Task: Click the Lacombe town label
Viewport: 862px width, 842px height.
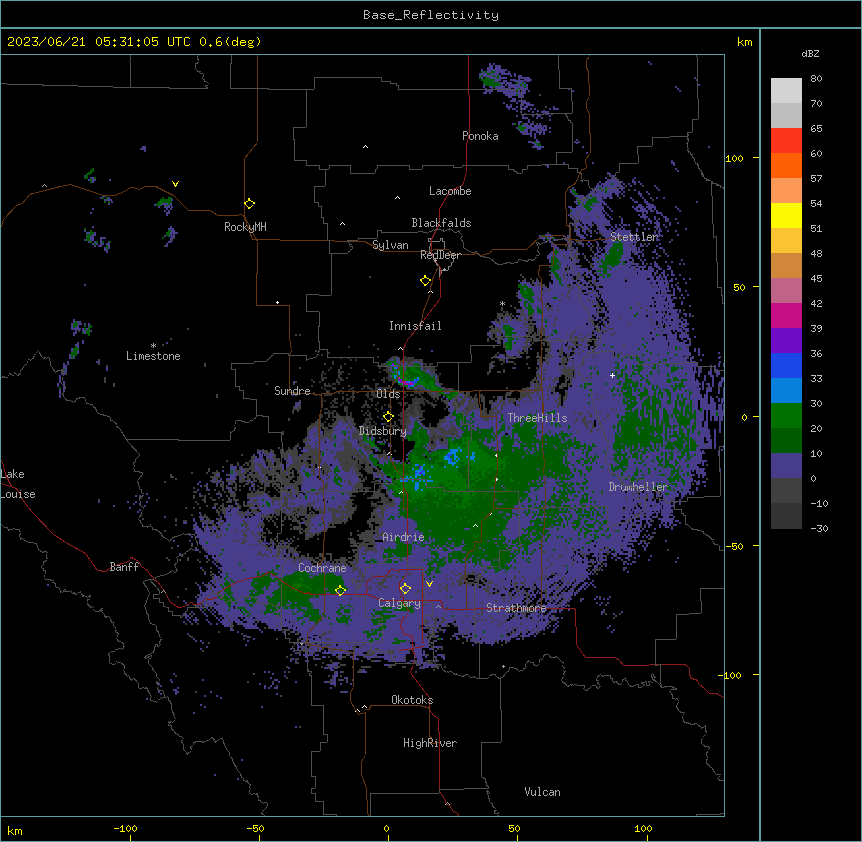Action: tap(450, 191)
